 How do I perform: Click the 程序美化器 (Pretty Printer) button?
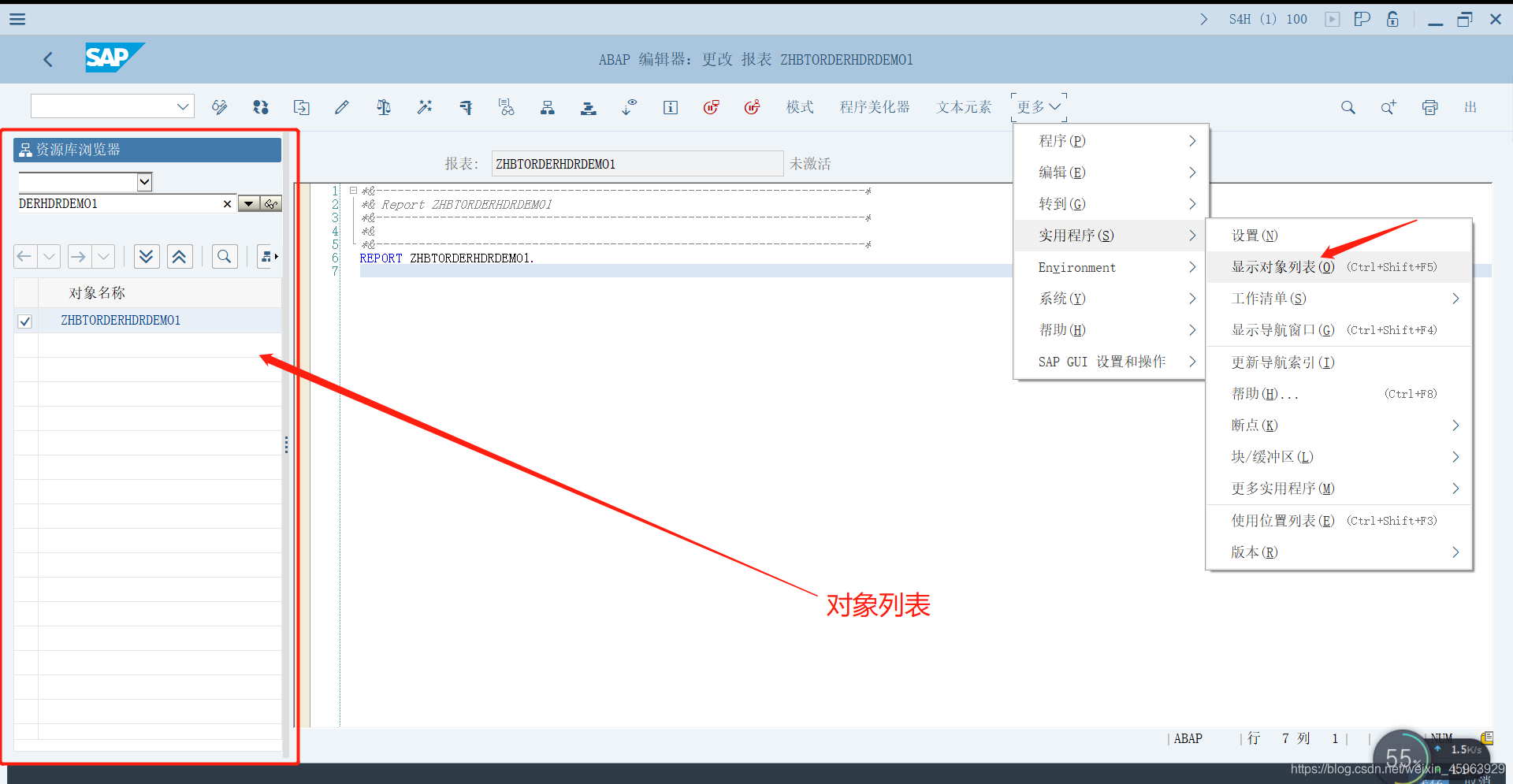[875, 107]
